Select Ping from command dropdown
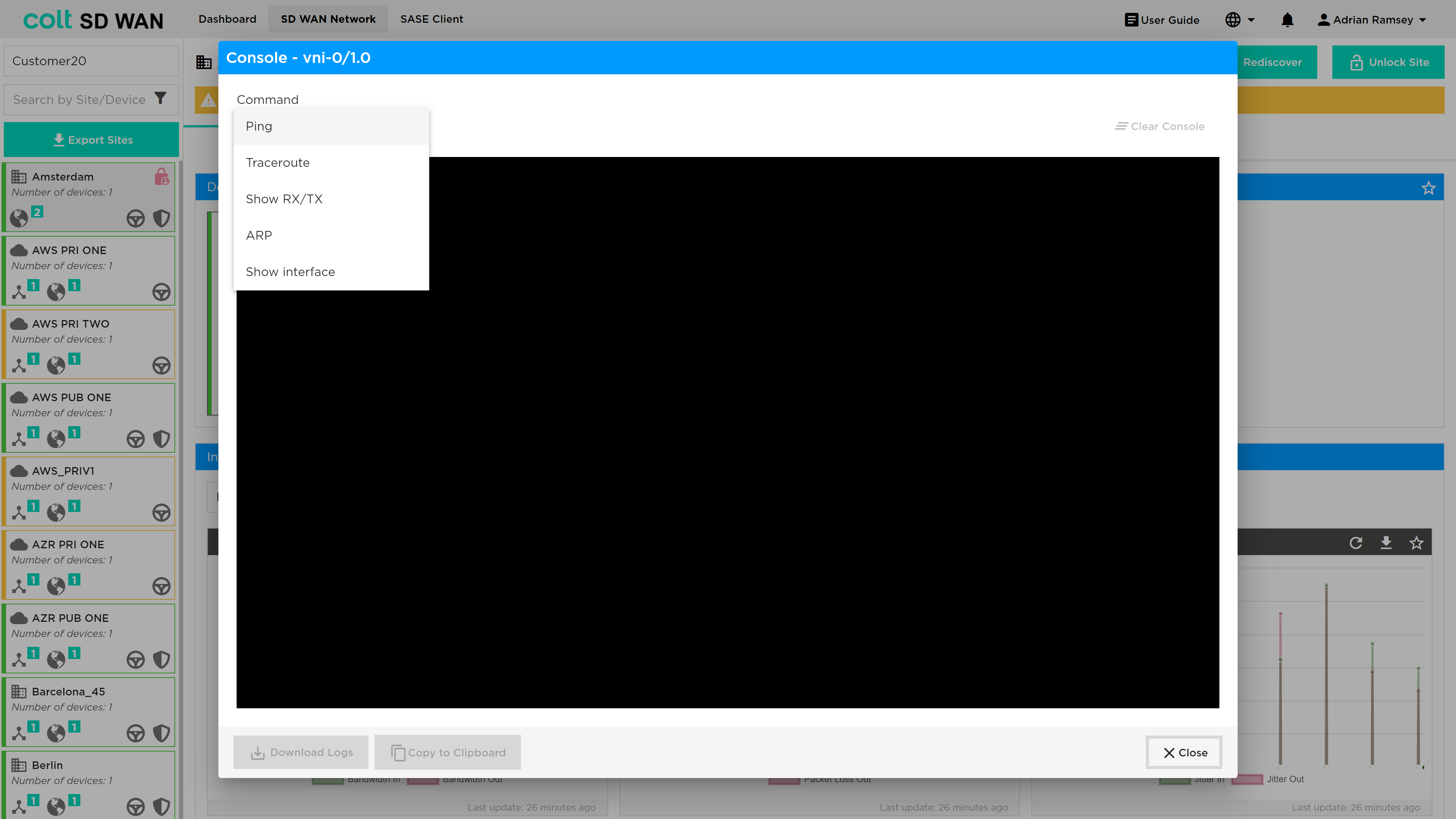The width and height of the screenshot is (1456, 819). coord(331,126)
